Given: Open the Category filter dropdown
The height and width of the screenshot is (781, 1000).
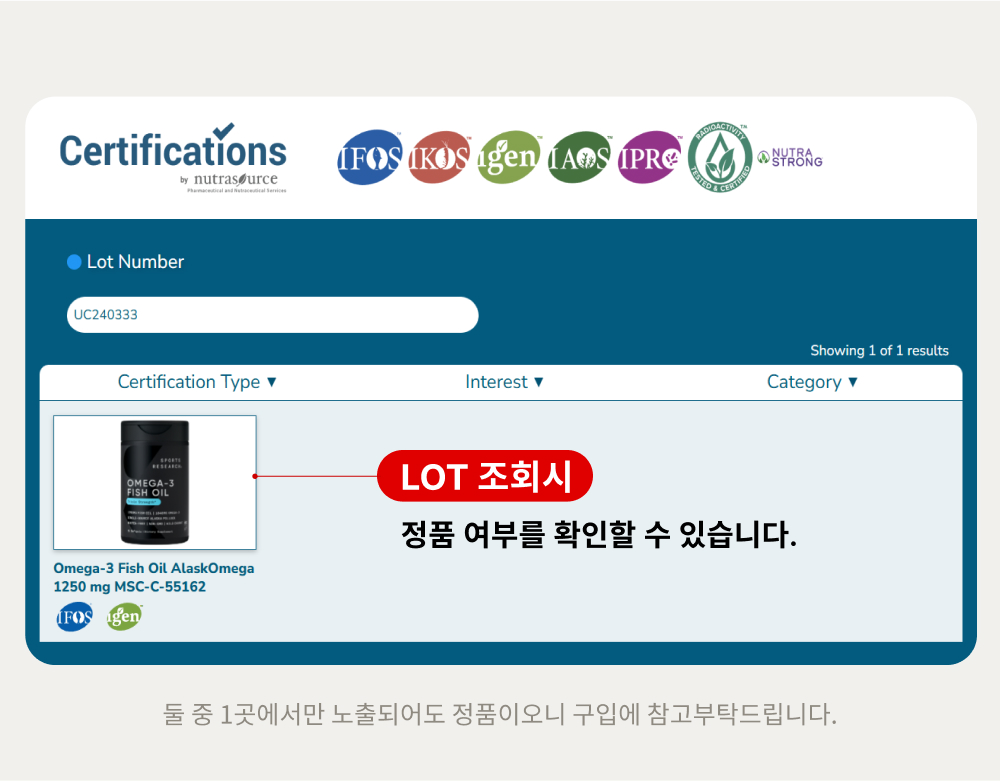Looking at the screenshot, I should tap(812, 382).
